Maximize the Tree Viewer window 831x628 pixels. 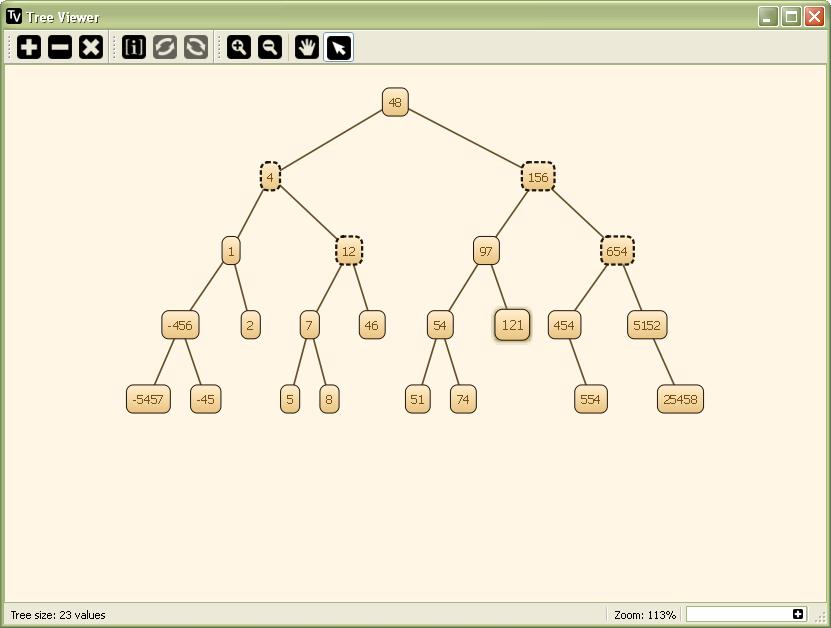(791, 16)
